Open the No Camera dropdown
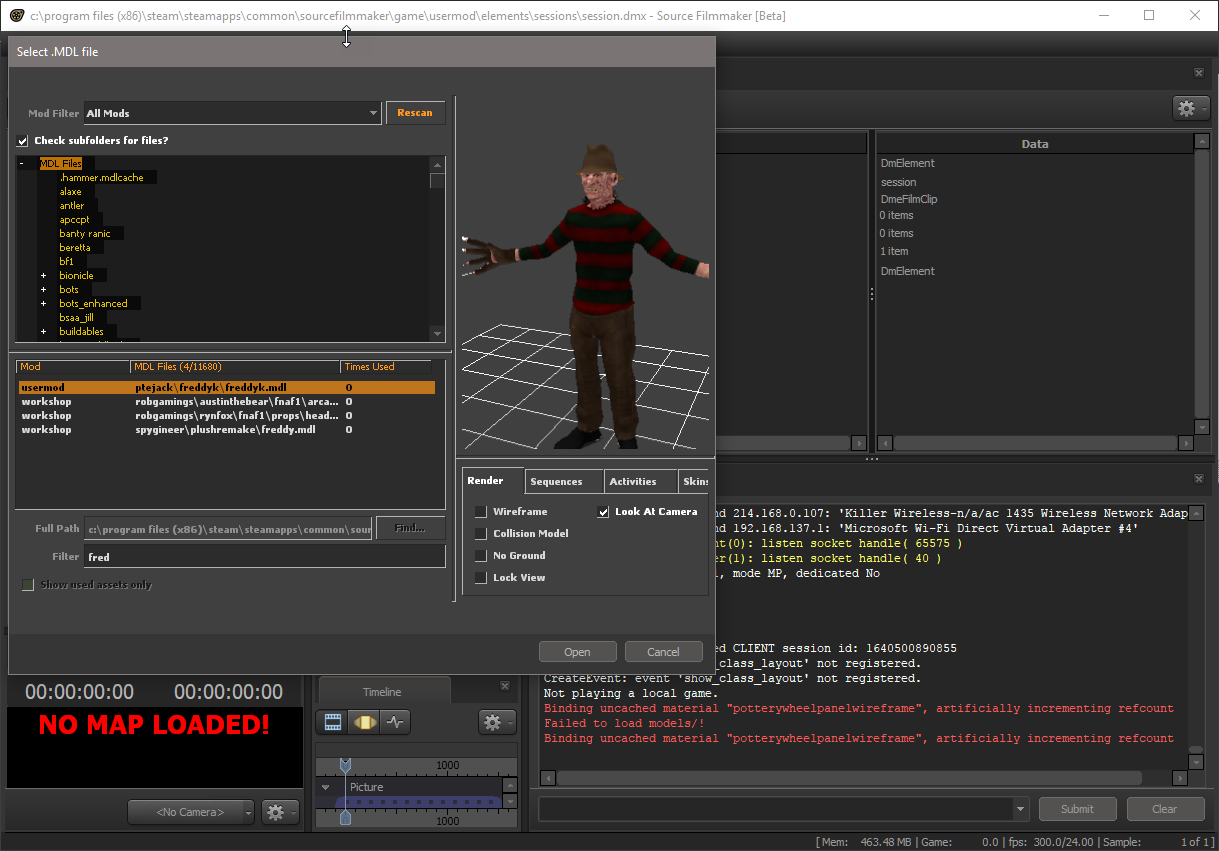 191,812
